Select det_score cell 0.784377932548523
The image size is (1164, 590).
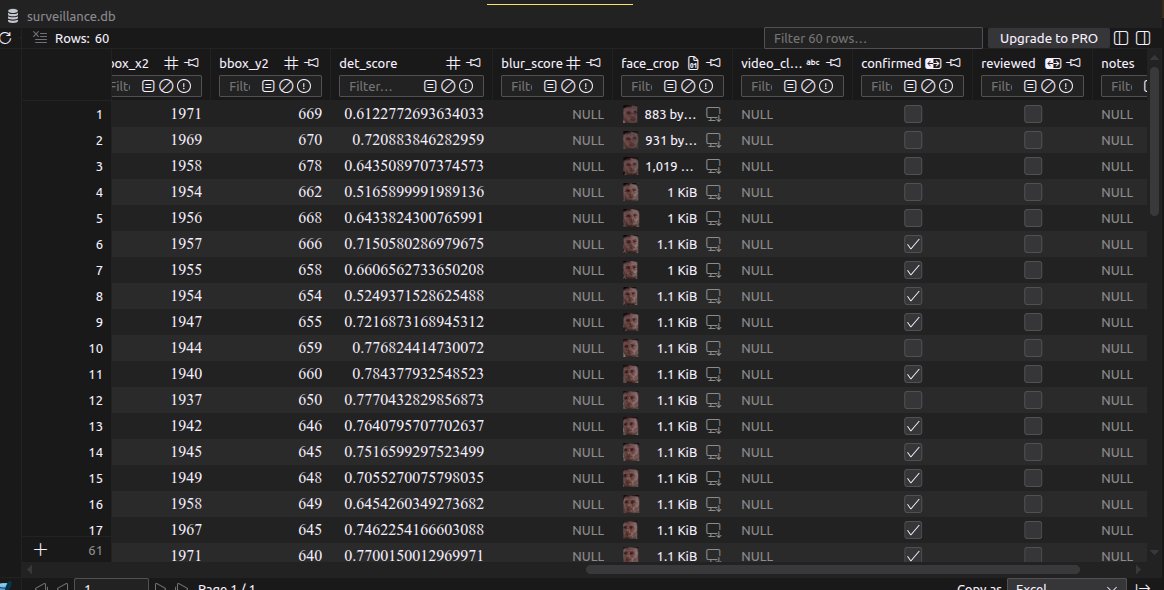417,374
